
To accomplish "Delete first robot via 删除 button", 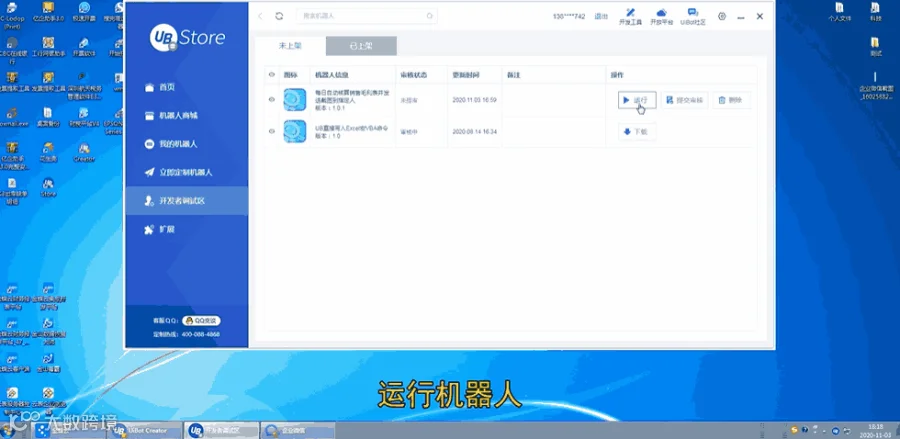I will point(732,100).
